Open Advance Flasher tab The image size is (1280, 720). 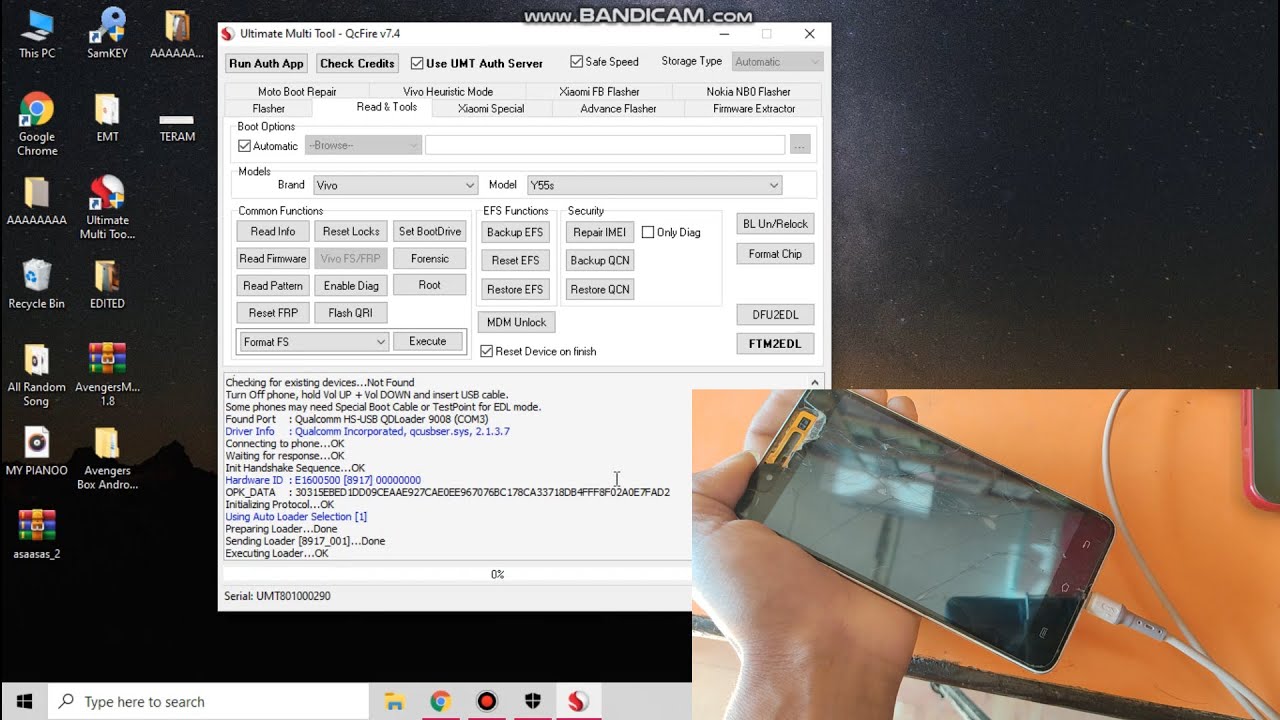[618, 108]
